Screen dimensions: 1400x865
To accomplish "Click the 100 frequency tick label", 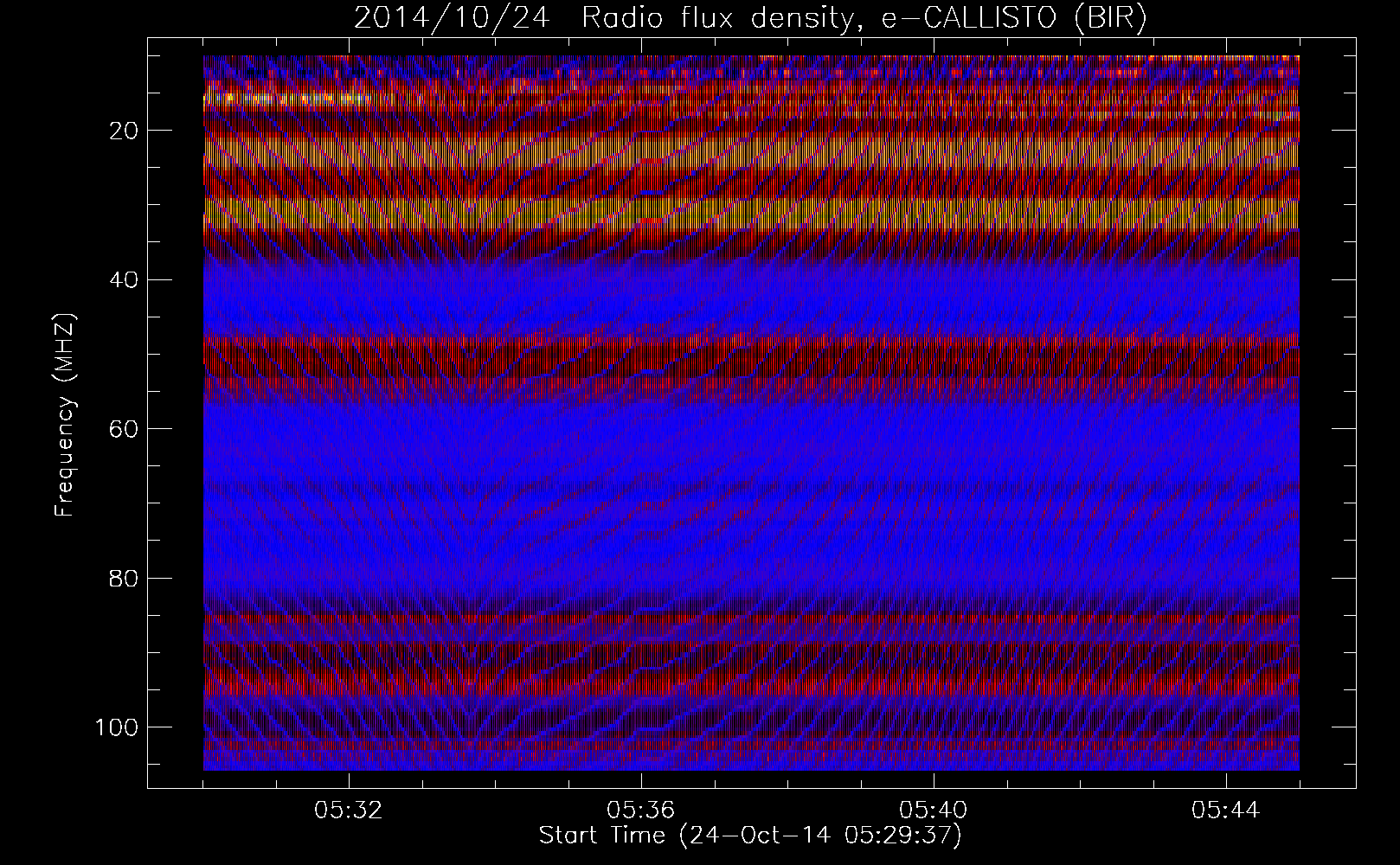I will tap(117, 727).
